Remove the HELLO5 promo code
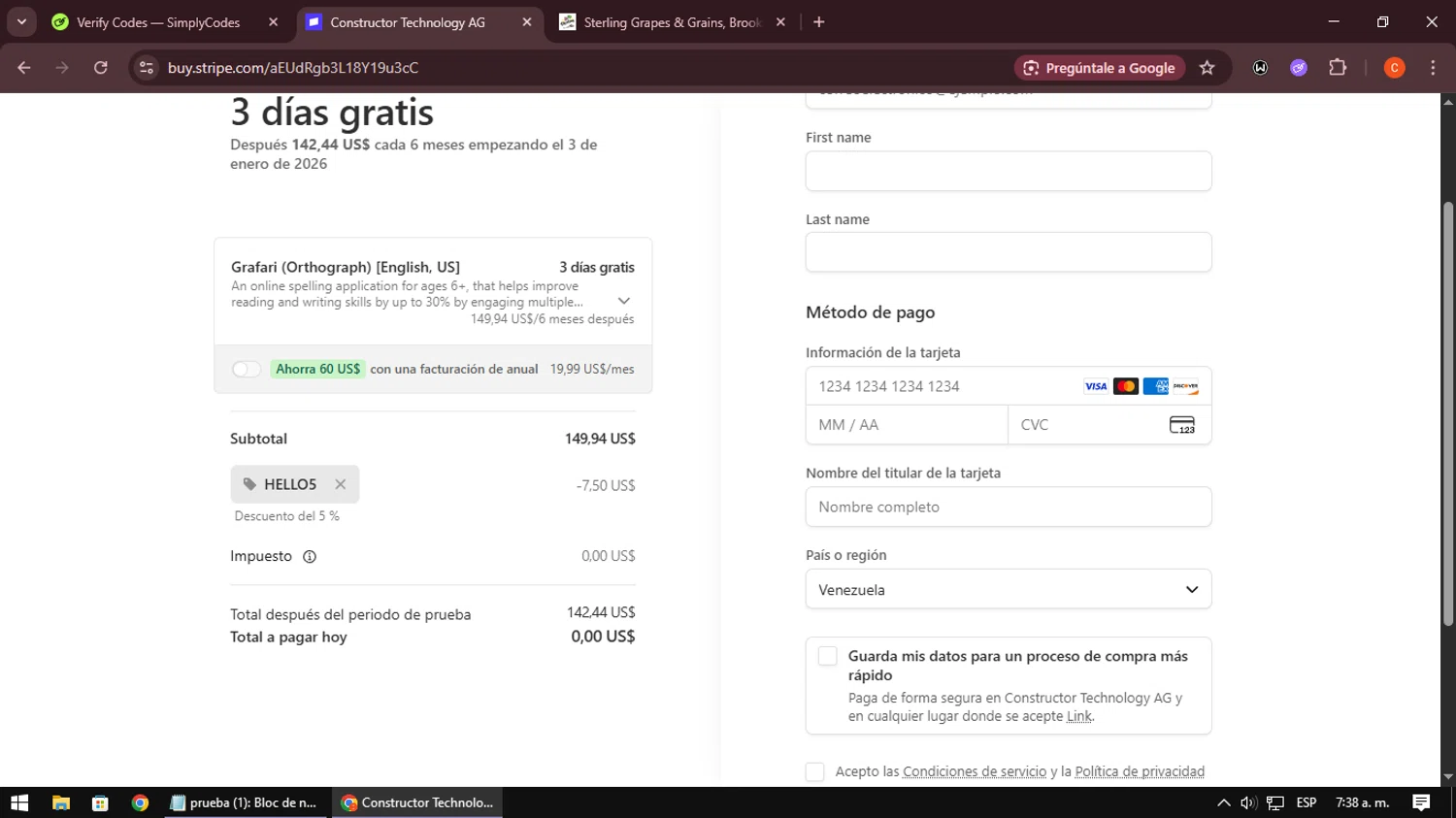The height and width of the screenshot is (818, 1456). (340, 484)
